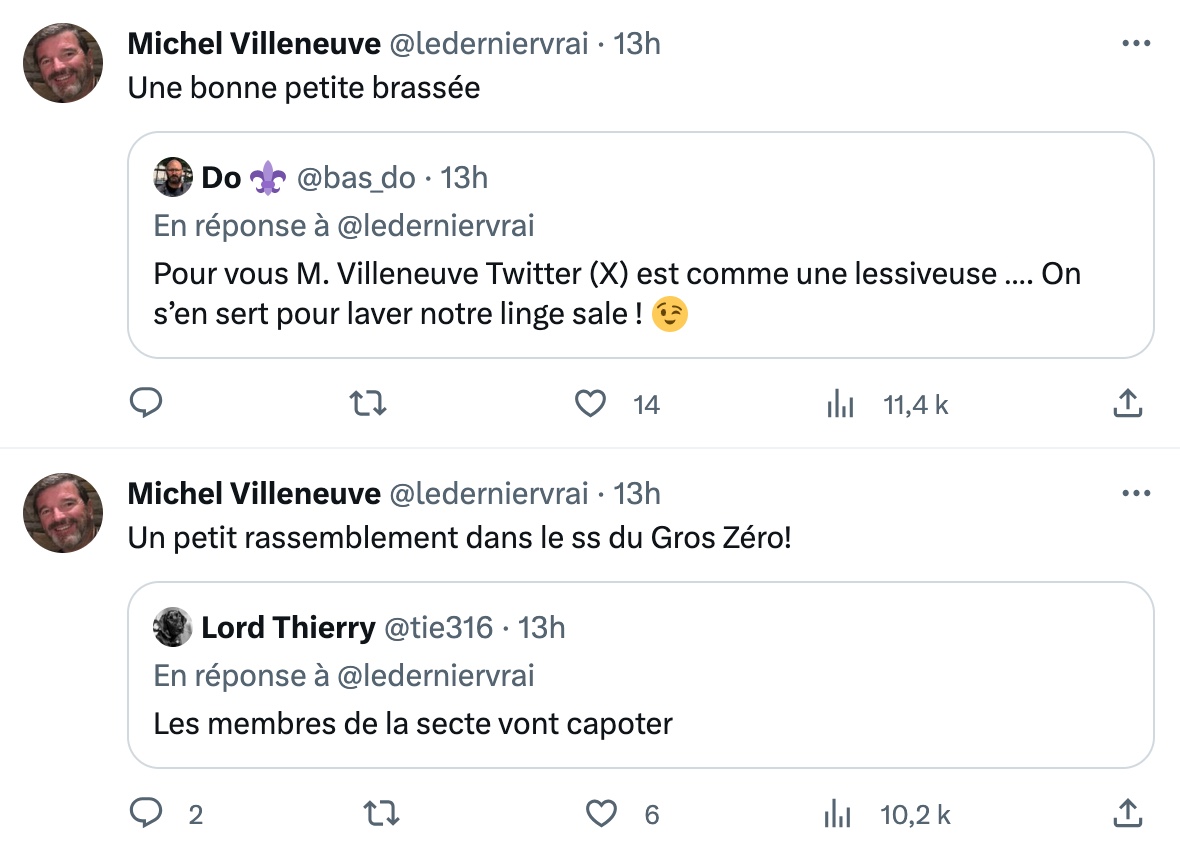Open Michel Villeneuve's avatar on second tweet
This screenshot has width=1180, height=852.
63,513
